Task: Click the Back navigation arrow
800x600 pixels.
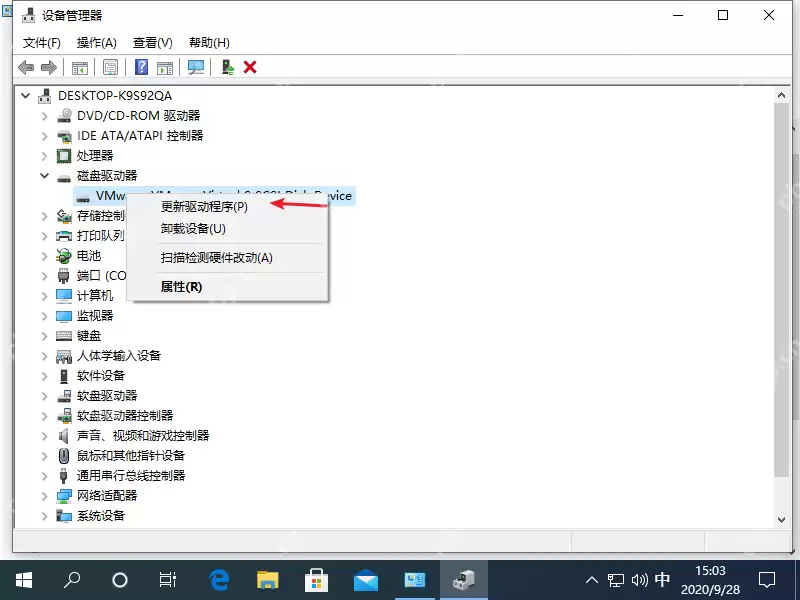Action: click(x=27, y=67)
